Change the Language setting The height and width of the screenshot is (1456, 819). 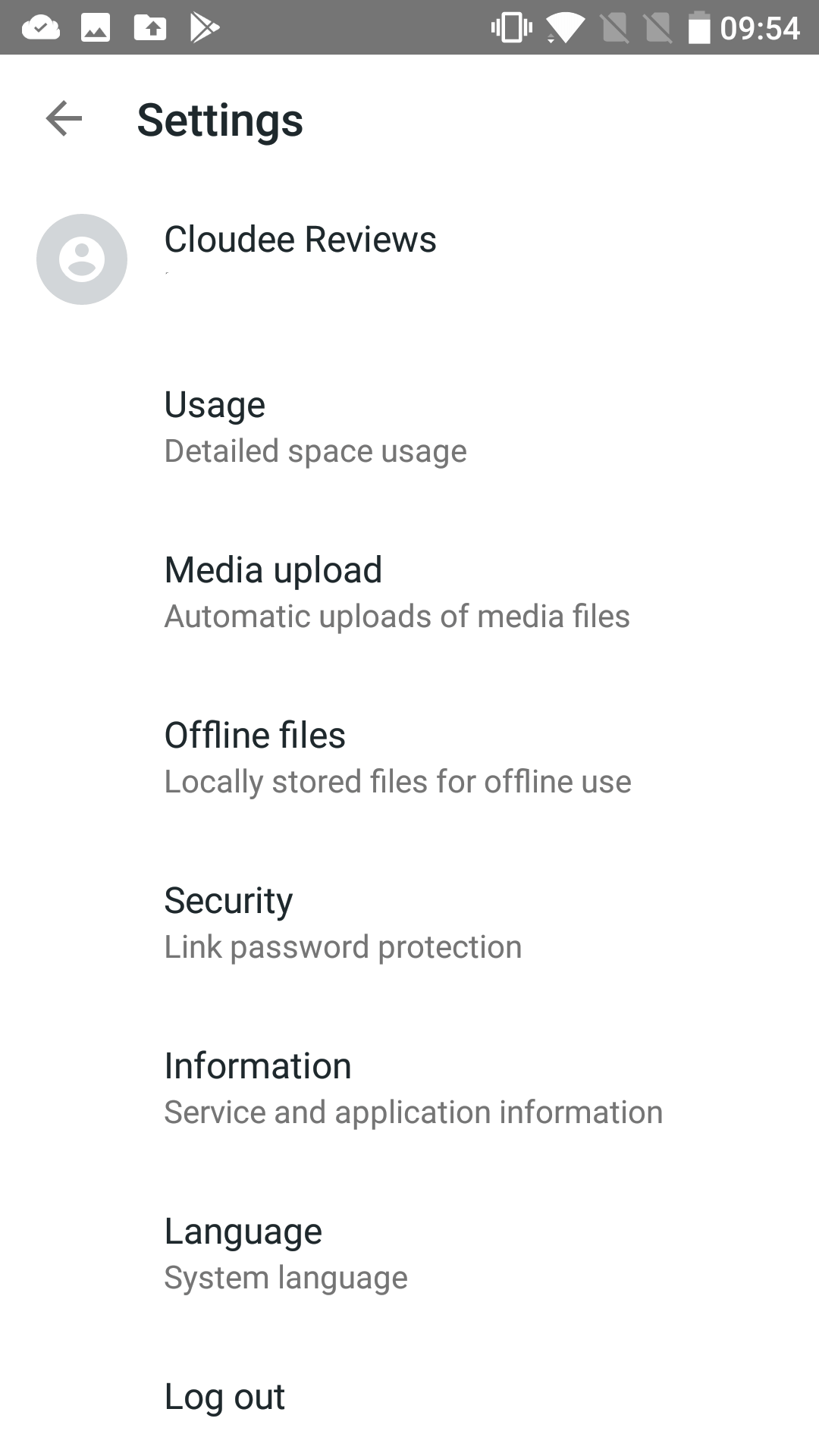pos(243,1231)
